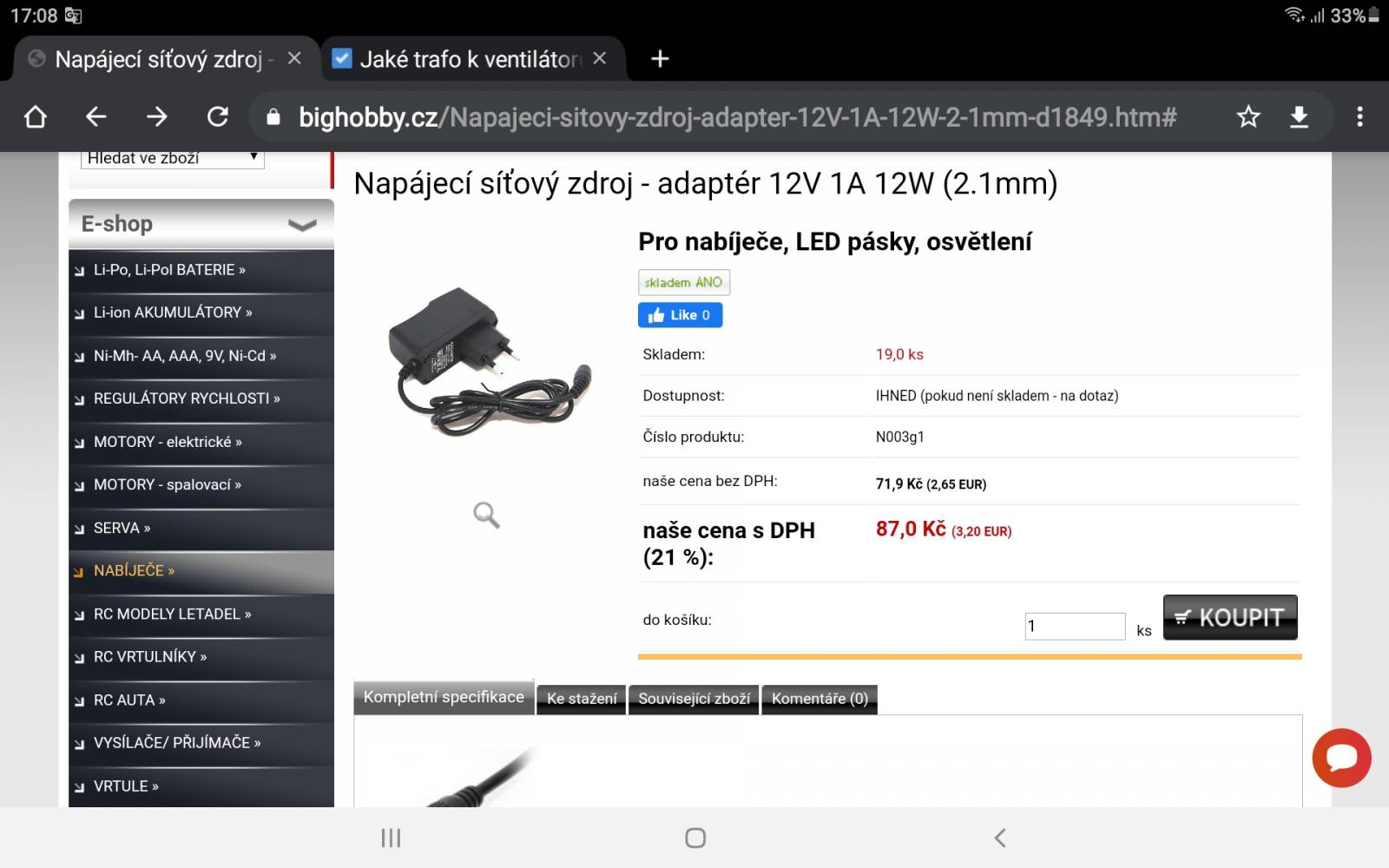Open the three-dot browser menu
The width and height of the screenshot is (1389, 868).
click(x=1359, y=116)
